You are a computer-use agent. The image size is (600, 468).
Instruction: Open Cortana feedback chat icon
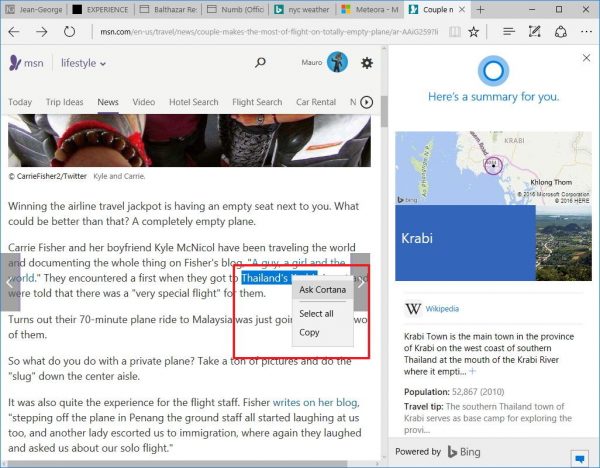click(580, 458)
